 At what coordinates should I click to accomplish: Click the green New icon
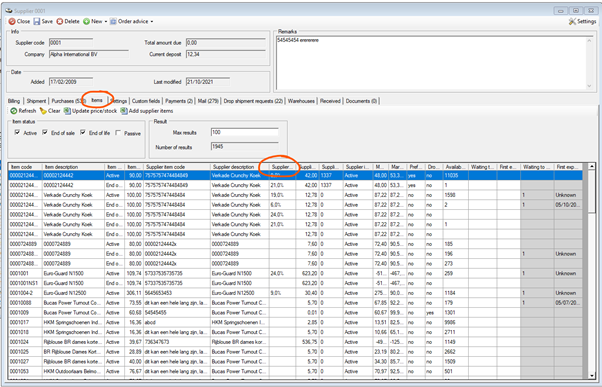point(86,22)
